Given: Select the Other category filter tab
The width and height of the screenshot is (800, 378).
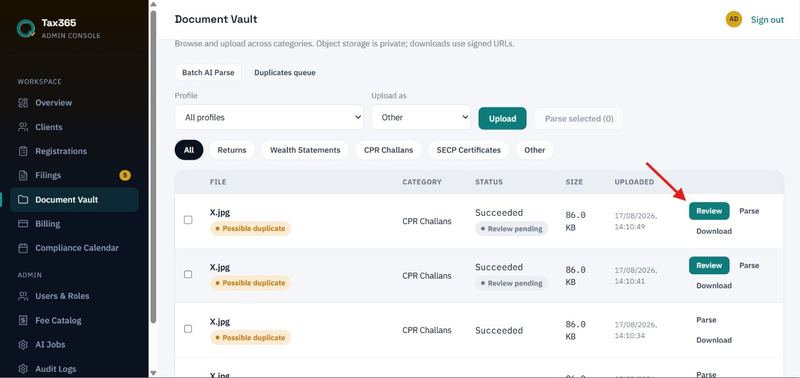Looking at the screenshot, I should [x=535, y=150].
